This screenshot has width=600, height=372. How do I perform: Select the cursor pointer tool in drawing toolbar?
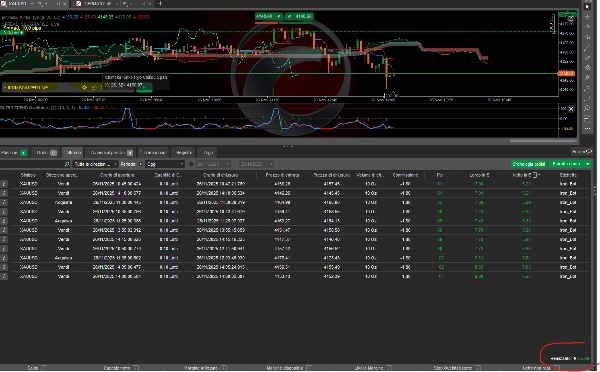pos(588,7)
